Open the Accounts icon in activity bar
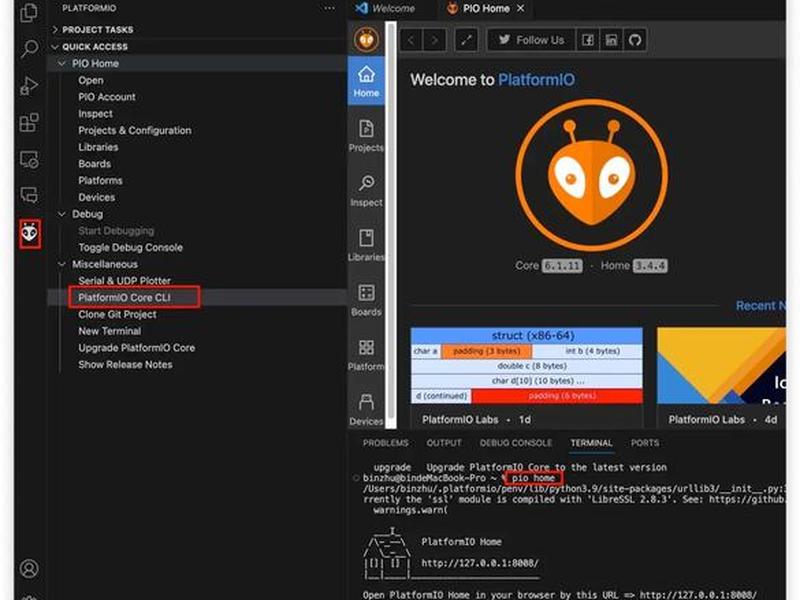Viewport: 800px width, 600px height. [29, 568]
